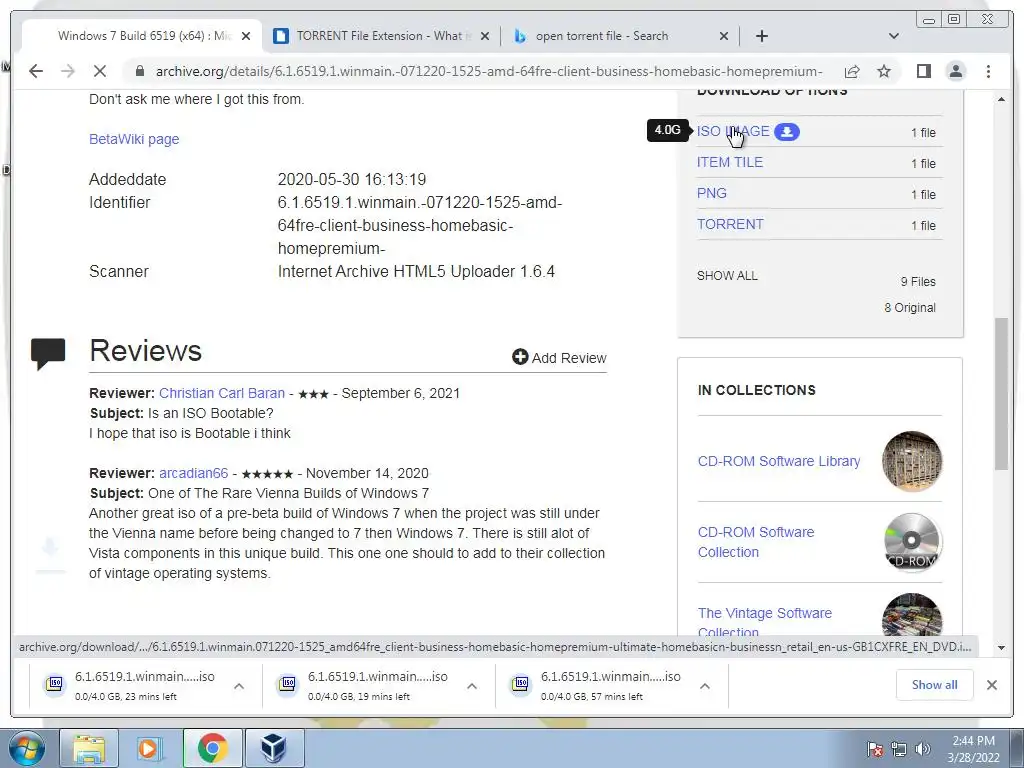Click the volume speaker tray icon
This screenshot has height=768, width=1024.
(923, 749)
